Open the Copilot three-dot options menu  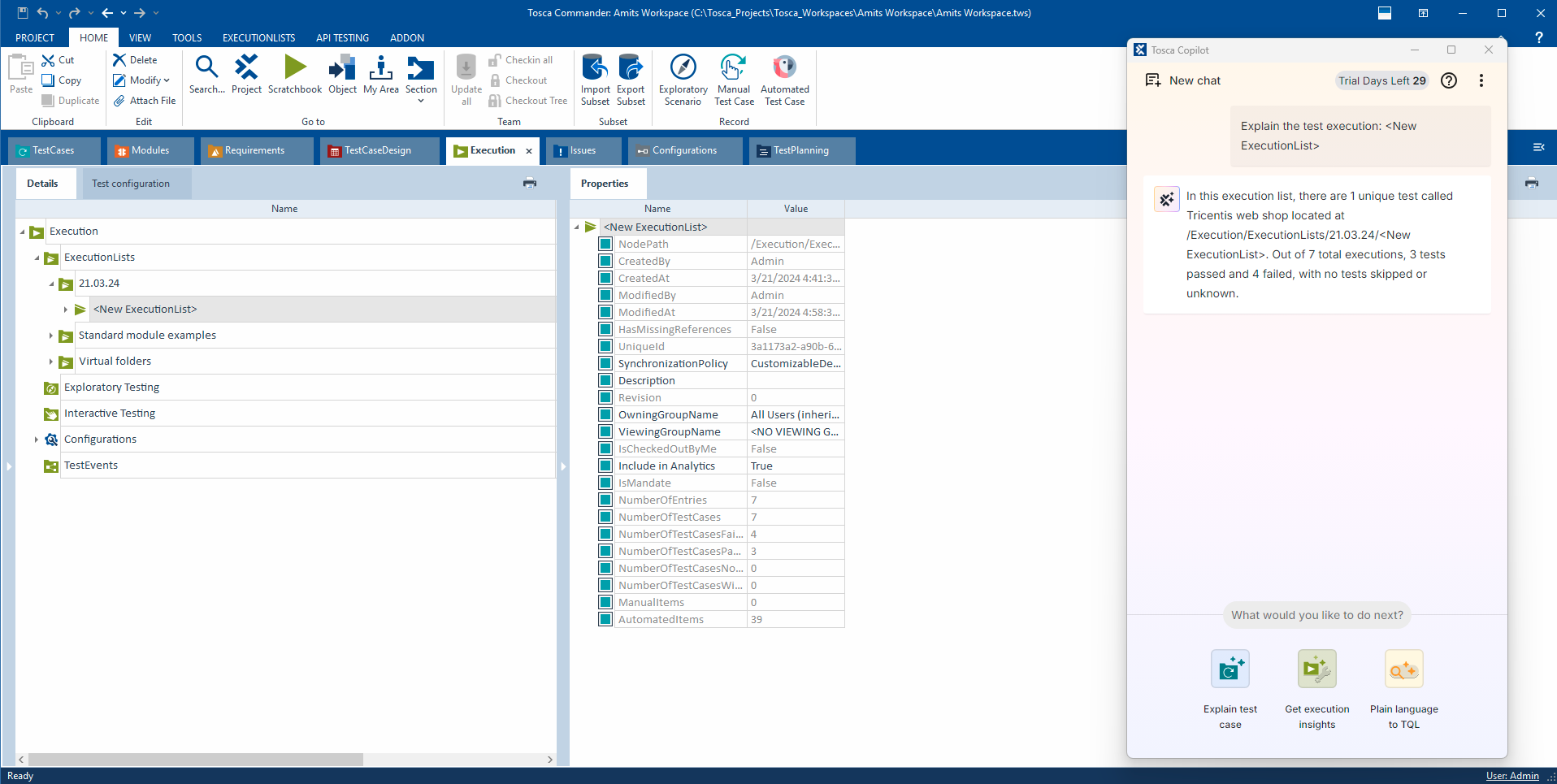pos(1481,80)
